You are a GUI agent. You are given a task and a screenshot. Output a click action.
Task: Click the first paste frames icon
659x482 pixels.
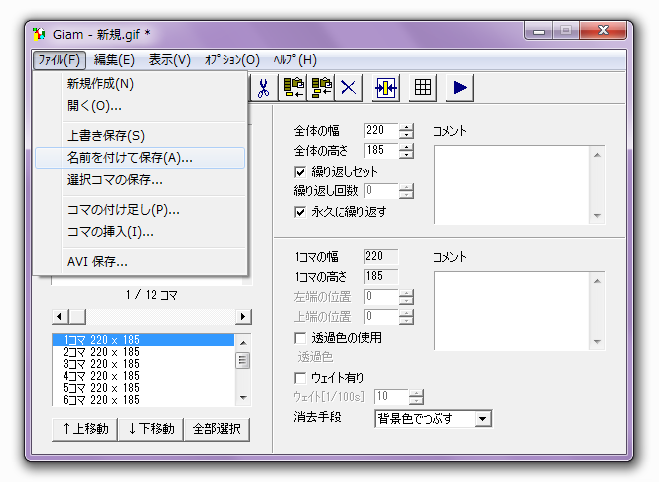[x=294, y=88]
